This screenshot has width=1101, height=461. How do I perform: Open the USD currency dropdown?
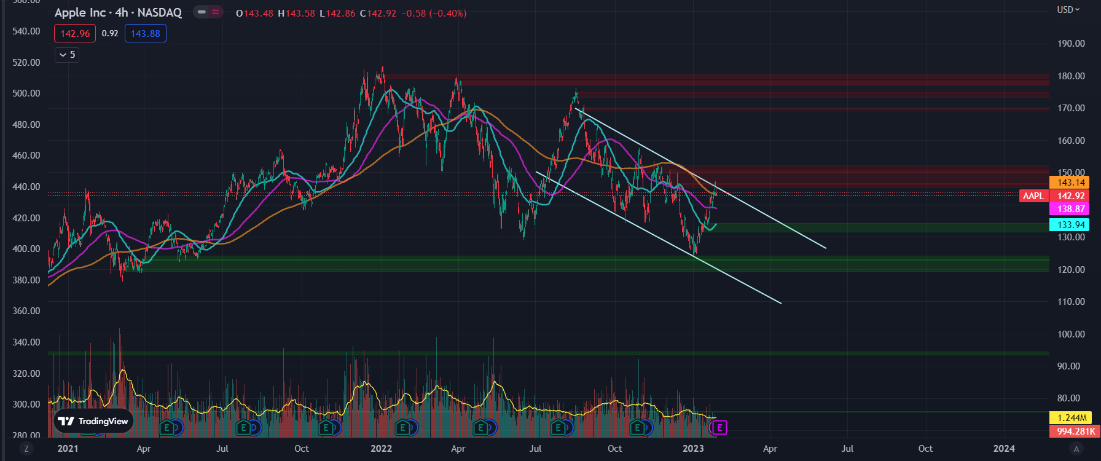pyautogui.click(x=1068, y=10)
